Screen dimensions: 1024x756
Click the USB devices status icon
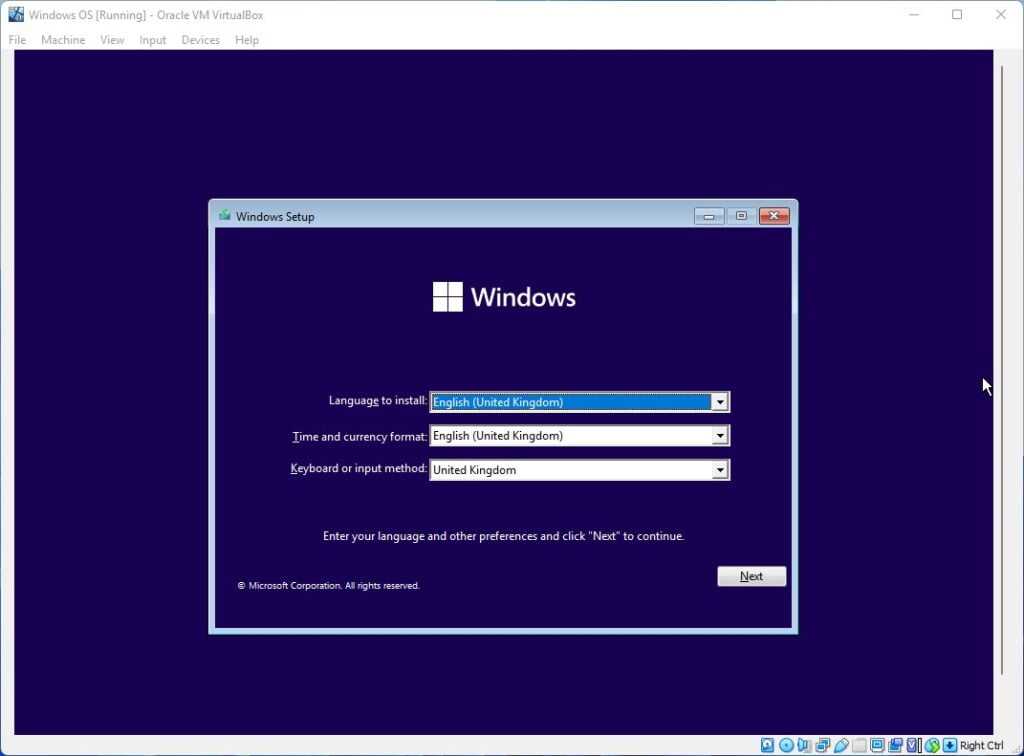tap(841, 745)
